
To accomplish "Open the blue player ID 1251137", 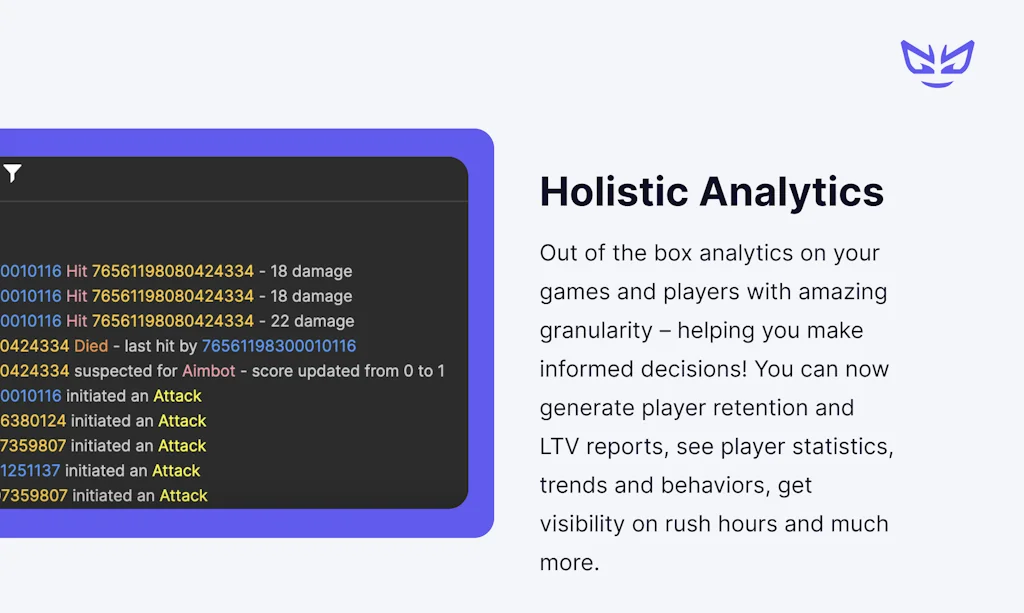I will click(x=32, y=470).
